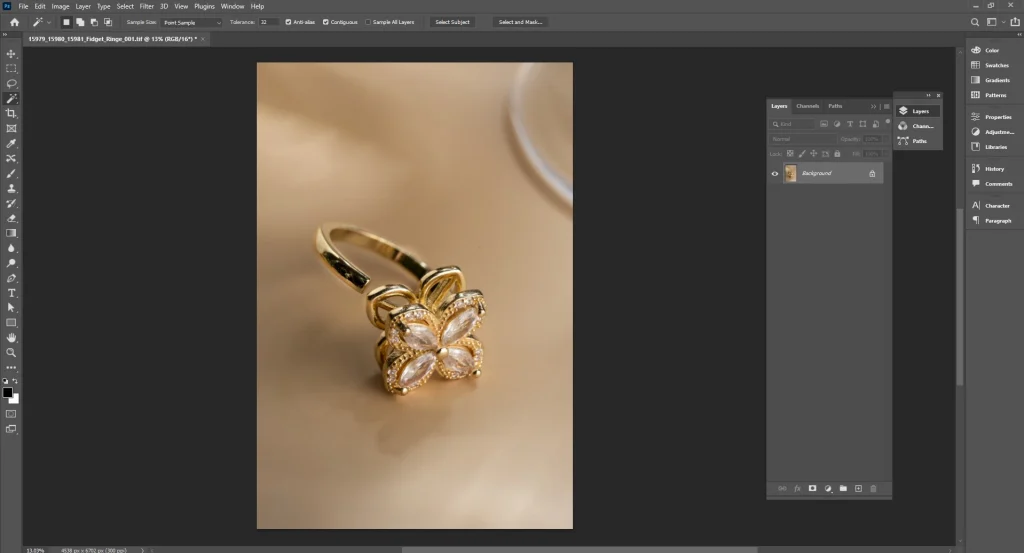Switch to the Channels tab

point(807,106)
